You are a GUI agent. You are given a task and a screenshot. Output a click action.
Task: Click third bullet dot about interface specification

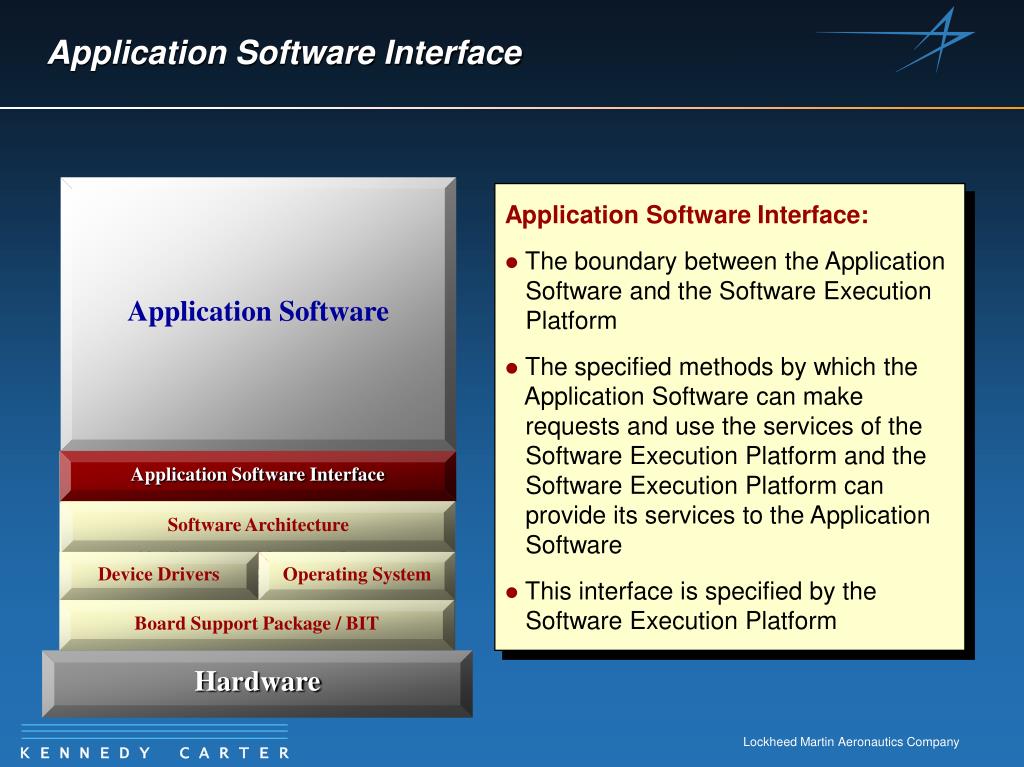coord(512,593)
